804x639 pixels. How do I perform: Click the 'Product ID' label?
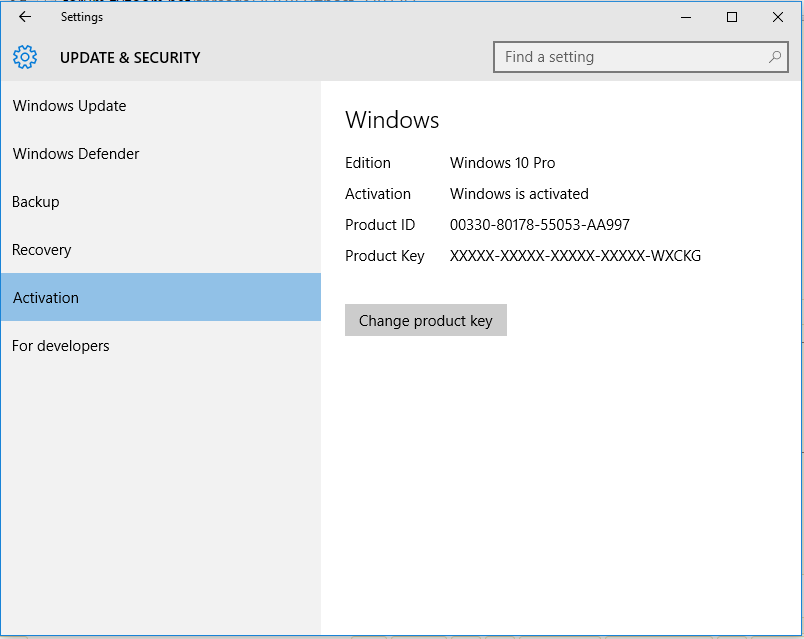380,225
